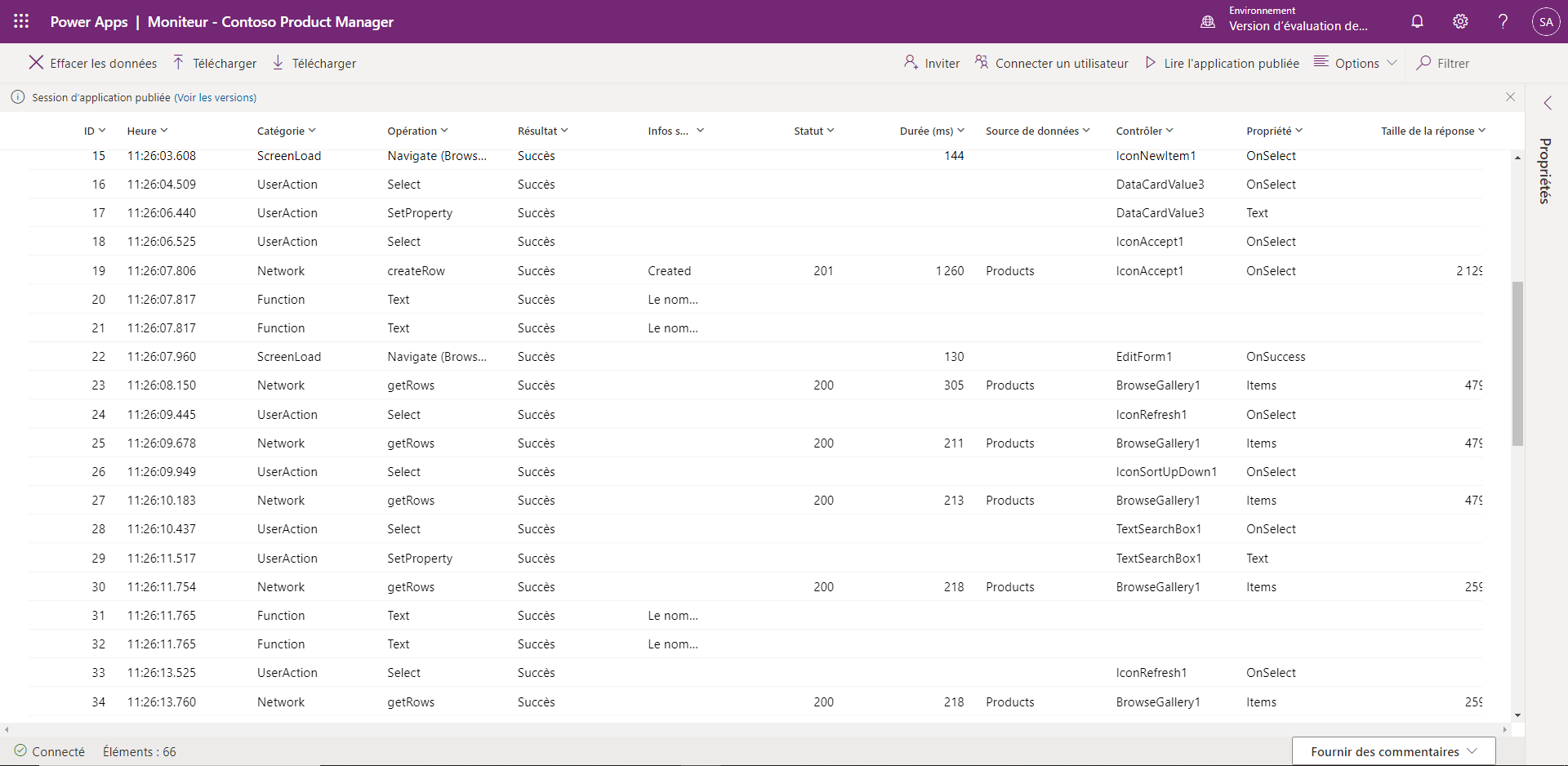Click the vertical scrollbar thumb
Image resolution: width=1568 pixels, height=766 pixels.
[x=1517, y=363]
